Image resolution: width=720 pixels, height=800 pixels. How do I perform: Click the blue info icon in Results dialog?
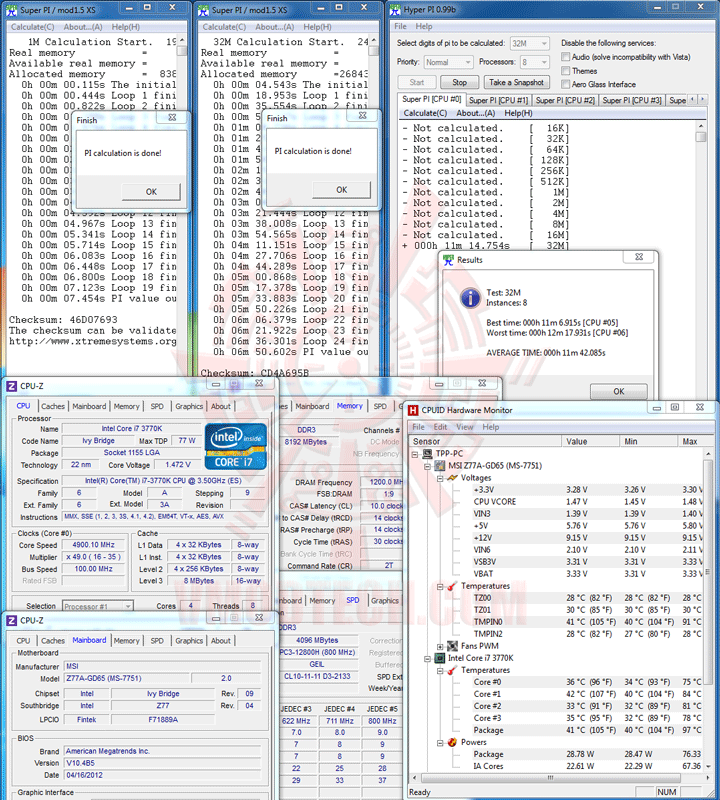[x=470, y=298]
